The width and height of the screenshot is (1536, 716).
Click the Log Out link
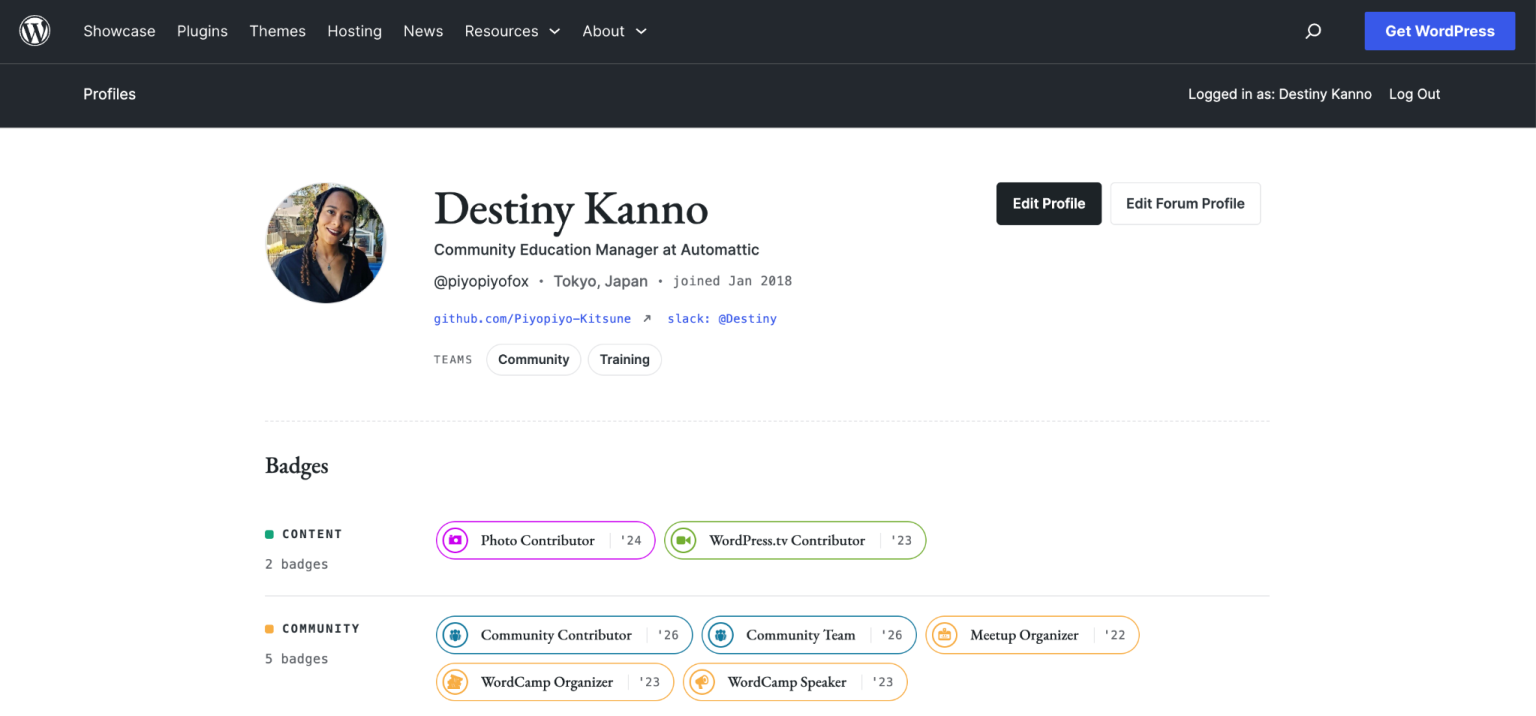1414,94
